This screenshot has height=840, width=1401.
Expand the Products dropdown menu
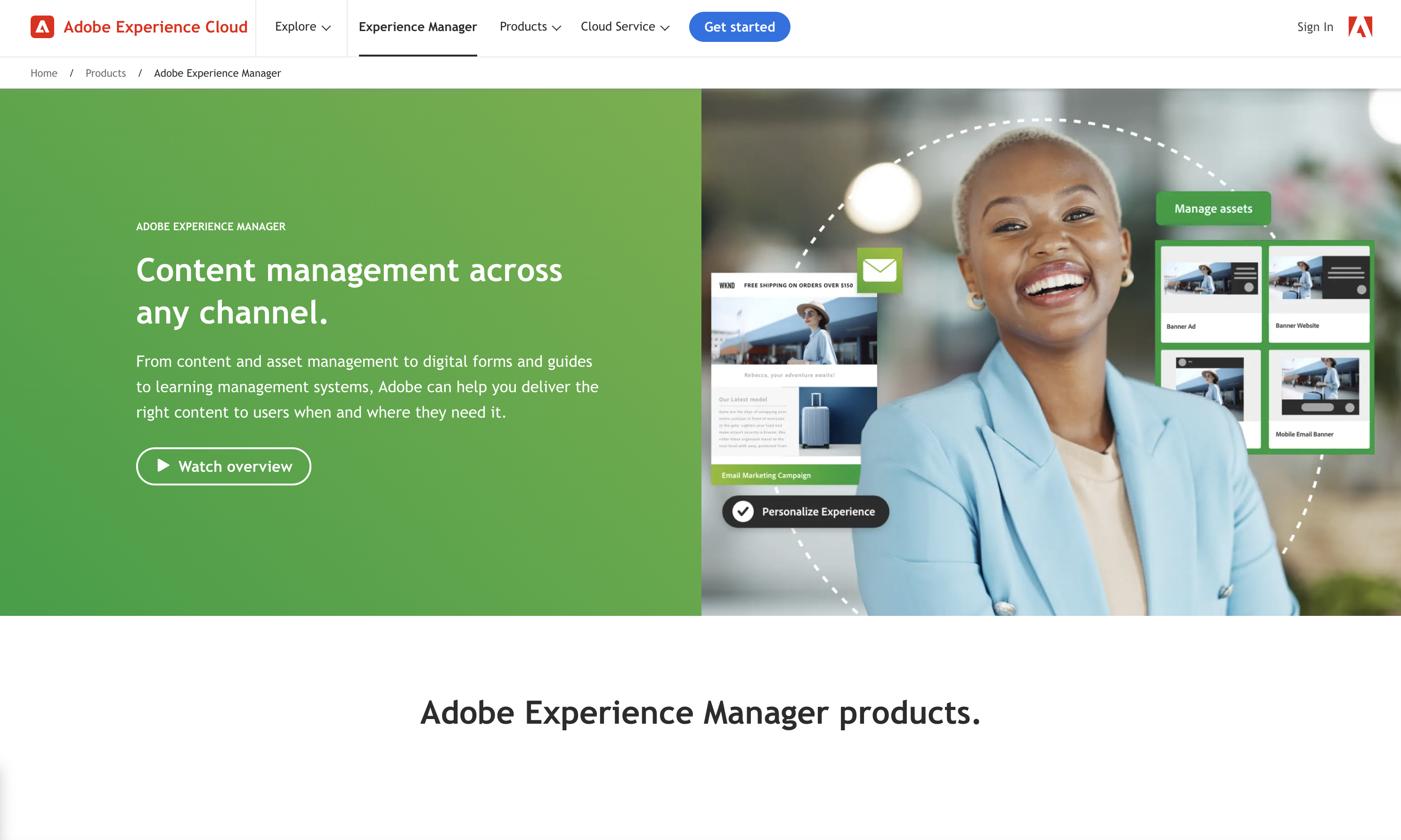tap(529, 27)
